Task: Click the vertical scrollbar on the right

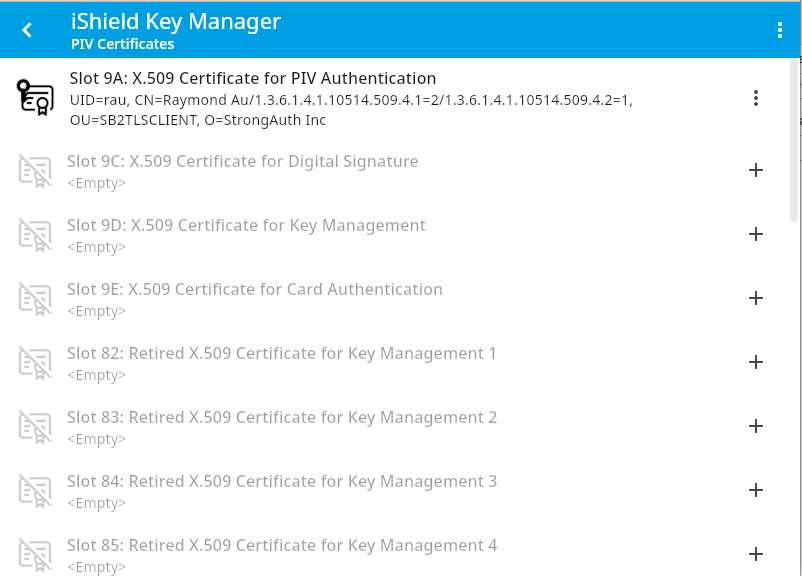Action: point(795,140)
